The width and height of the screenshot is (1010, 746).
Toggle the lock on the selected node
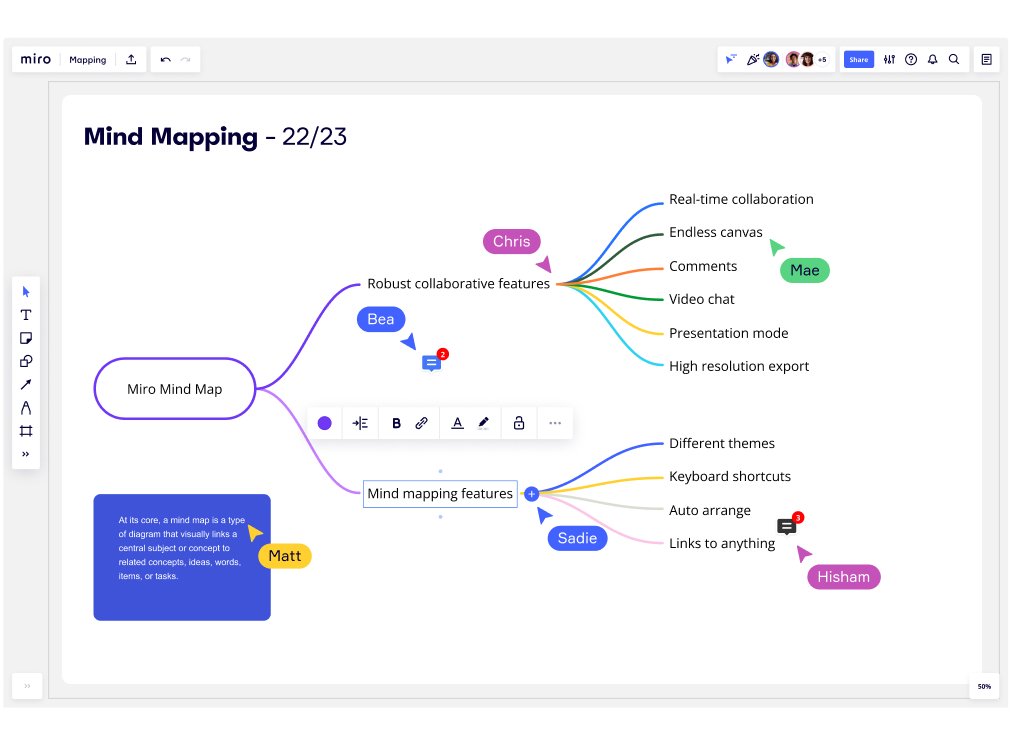(519, 422)
